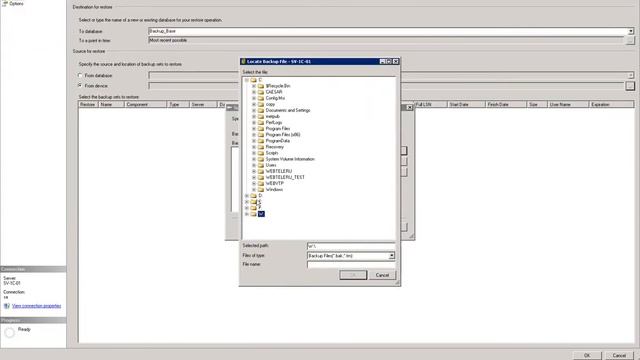Click the inetpub folder icon
This screenshot has height=360, width=640.
pyautogui.click(x=261, y=117)
